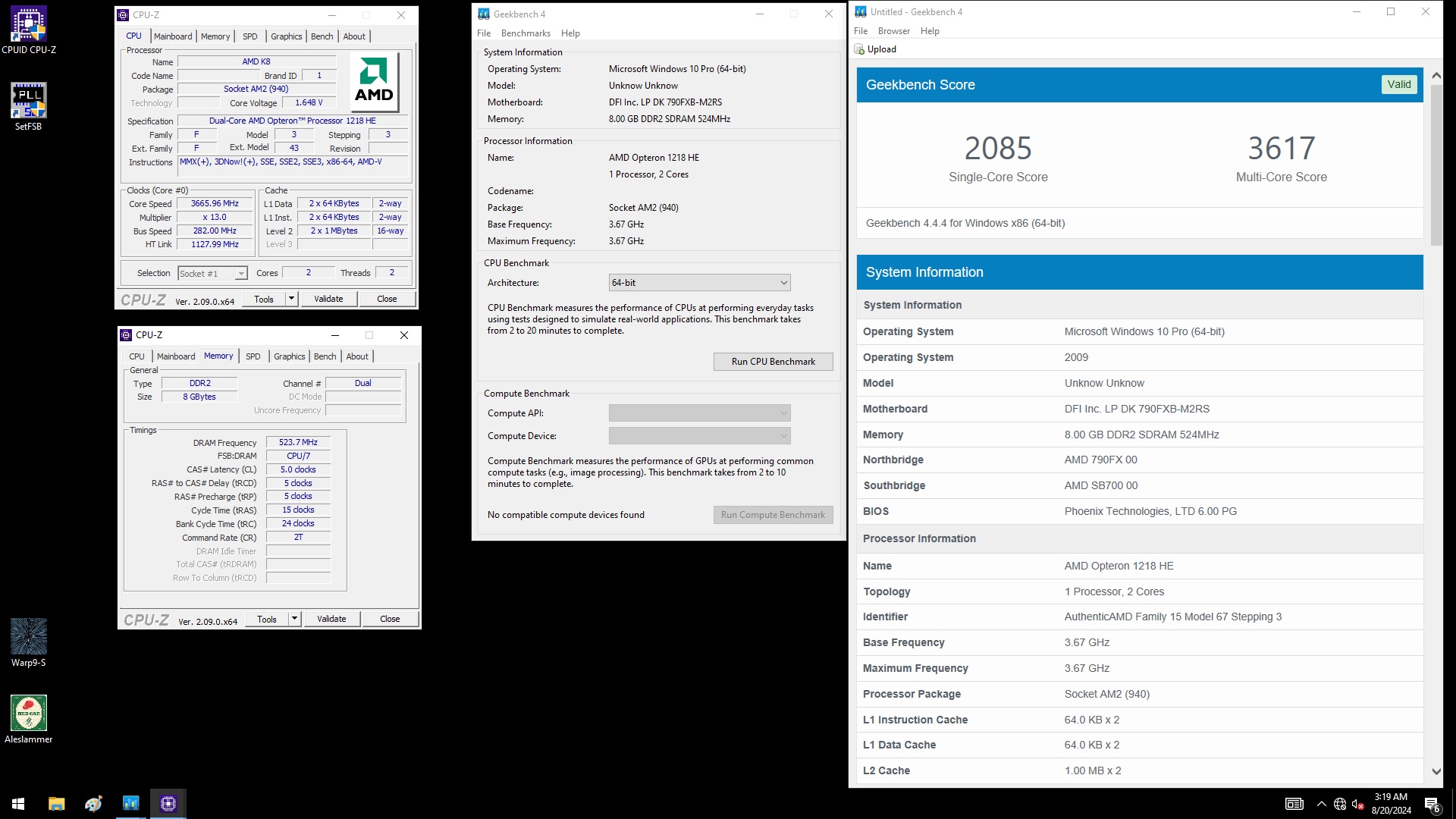Click the Valid badge on Geekbench Score
The height and width of the screenshot is (819, 1456).
click(x=1399, y=84)
